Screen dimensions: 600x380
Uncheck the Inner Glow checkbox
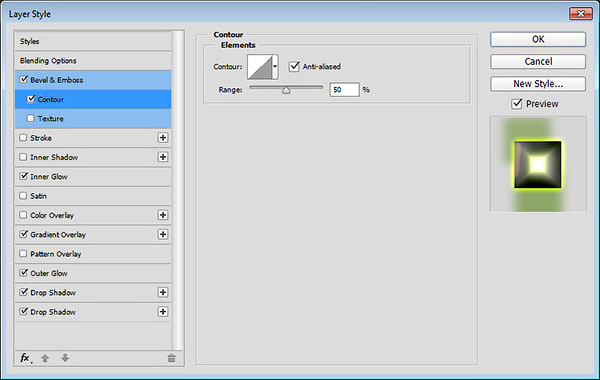23,176
